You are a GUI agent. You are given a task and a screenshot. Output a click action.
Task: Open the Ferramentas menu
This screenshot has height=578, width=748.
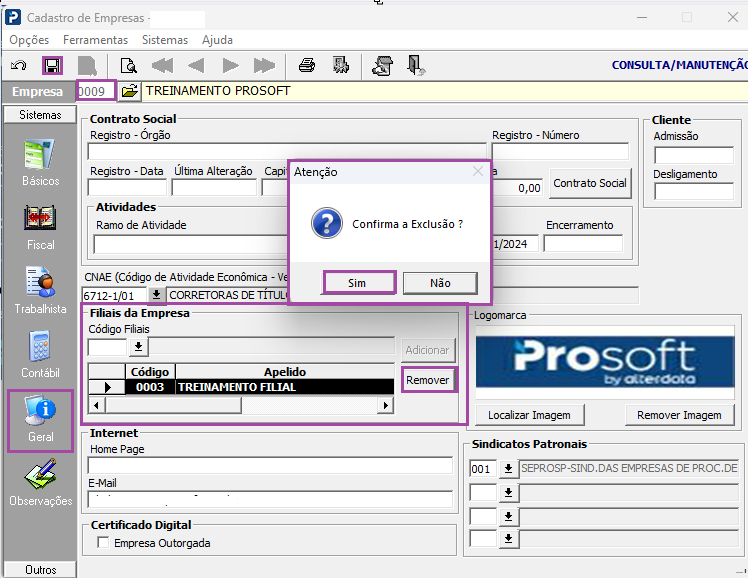click(x=95, y=40)
